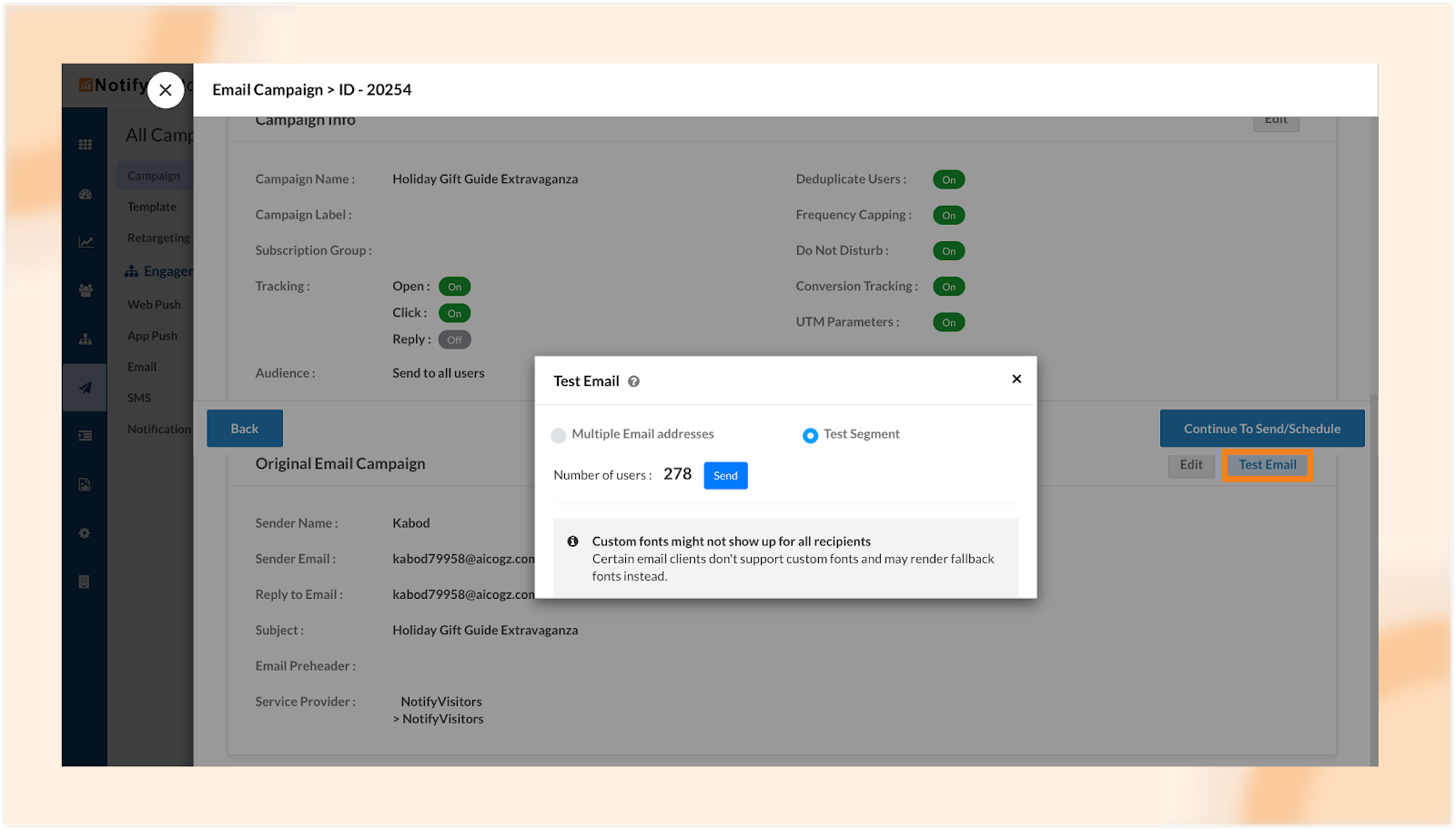Select the Multiple Email addresses radio option
This screenshot has height=830, width=1456.
pyautogui.click(x=559, y=435)
